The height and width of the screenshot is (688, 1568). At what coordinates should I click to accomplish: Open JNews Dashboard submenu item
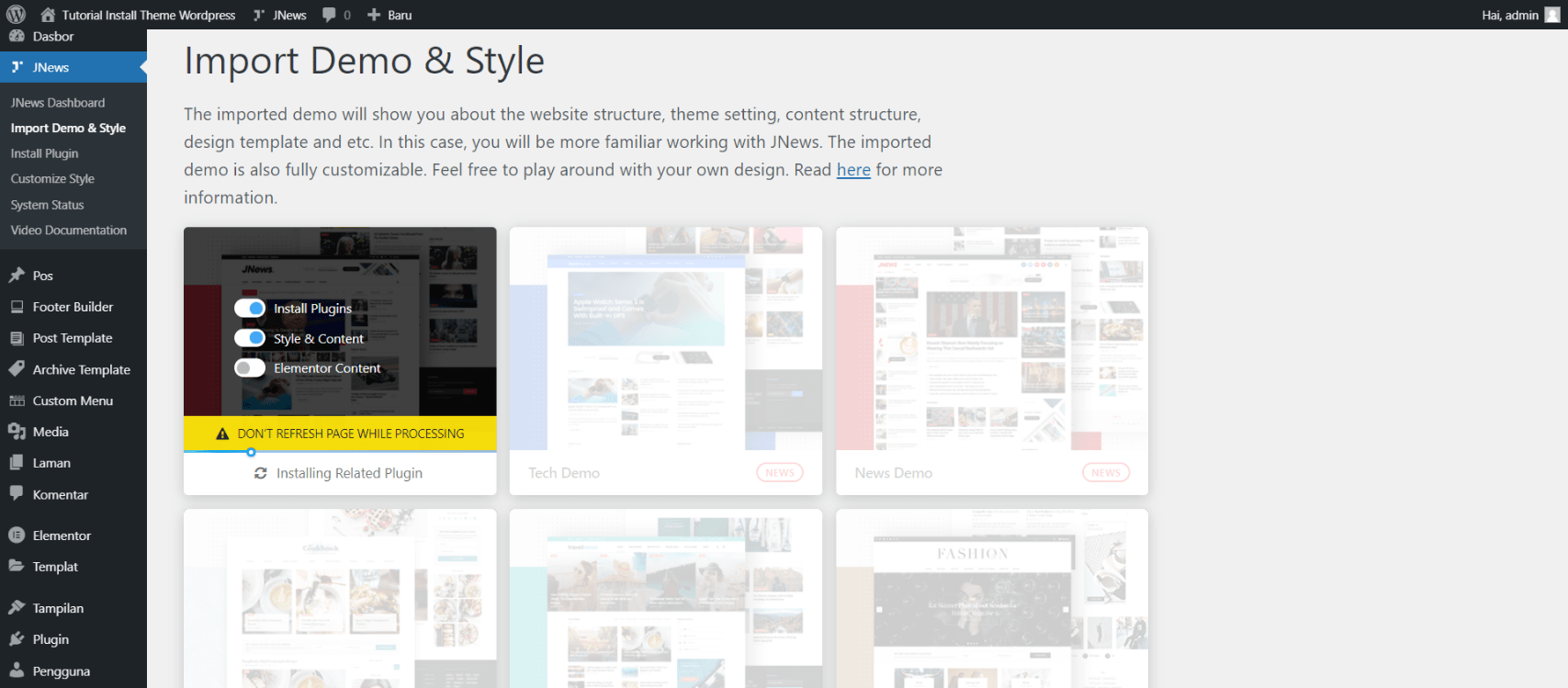(x=58, y=103)
